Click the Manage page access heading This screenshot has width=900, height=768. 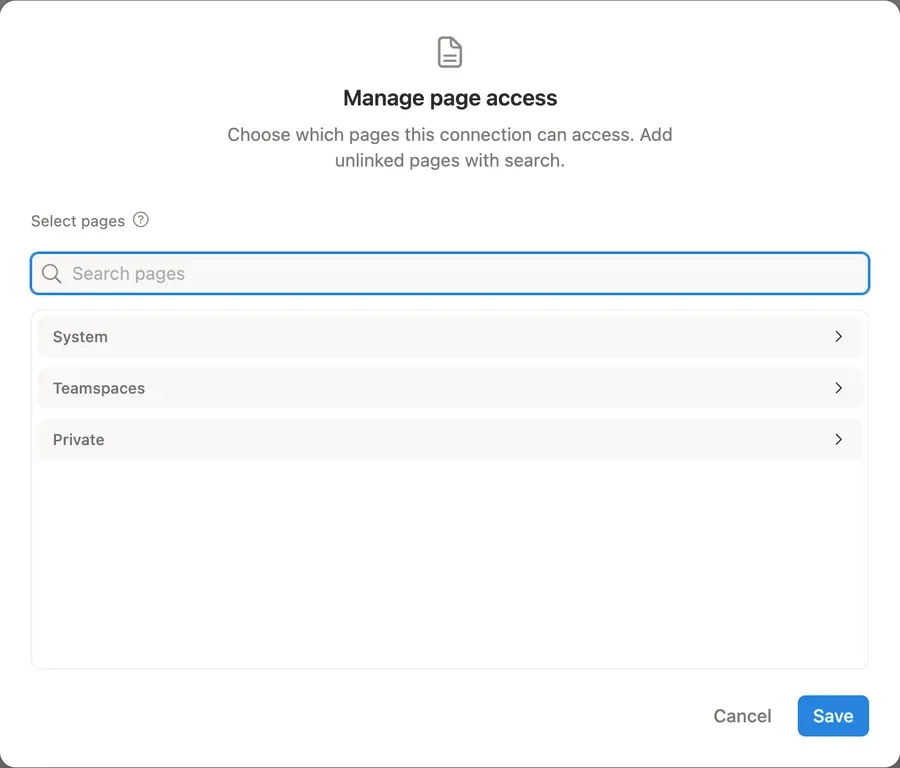[450, 98]
